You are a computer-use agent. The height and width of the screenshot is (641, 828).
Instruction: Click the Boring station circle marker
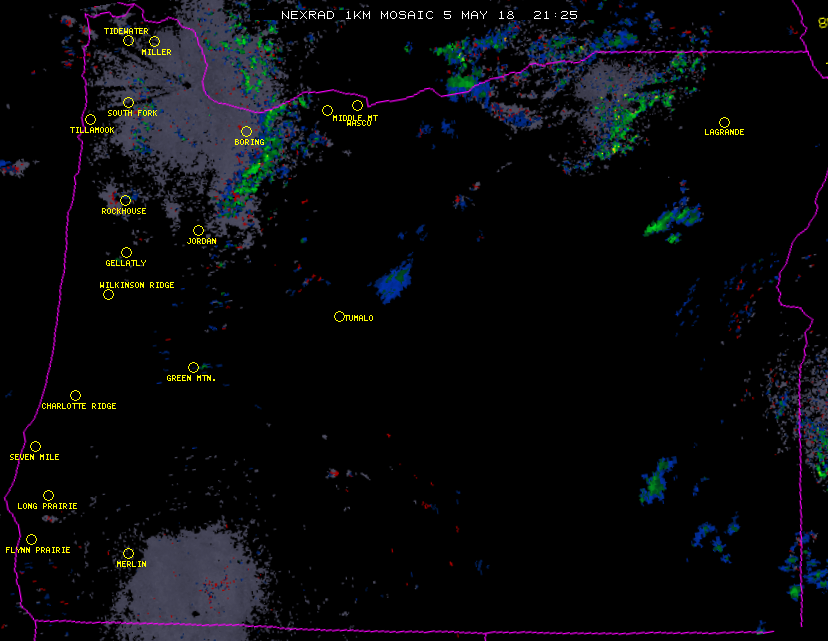(x=246, y=131)
